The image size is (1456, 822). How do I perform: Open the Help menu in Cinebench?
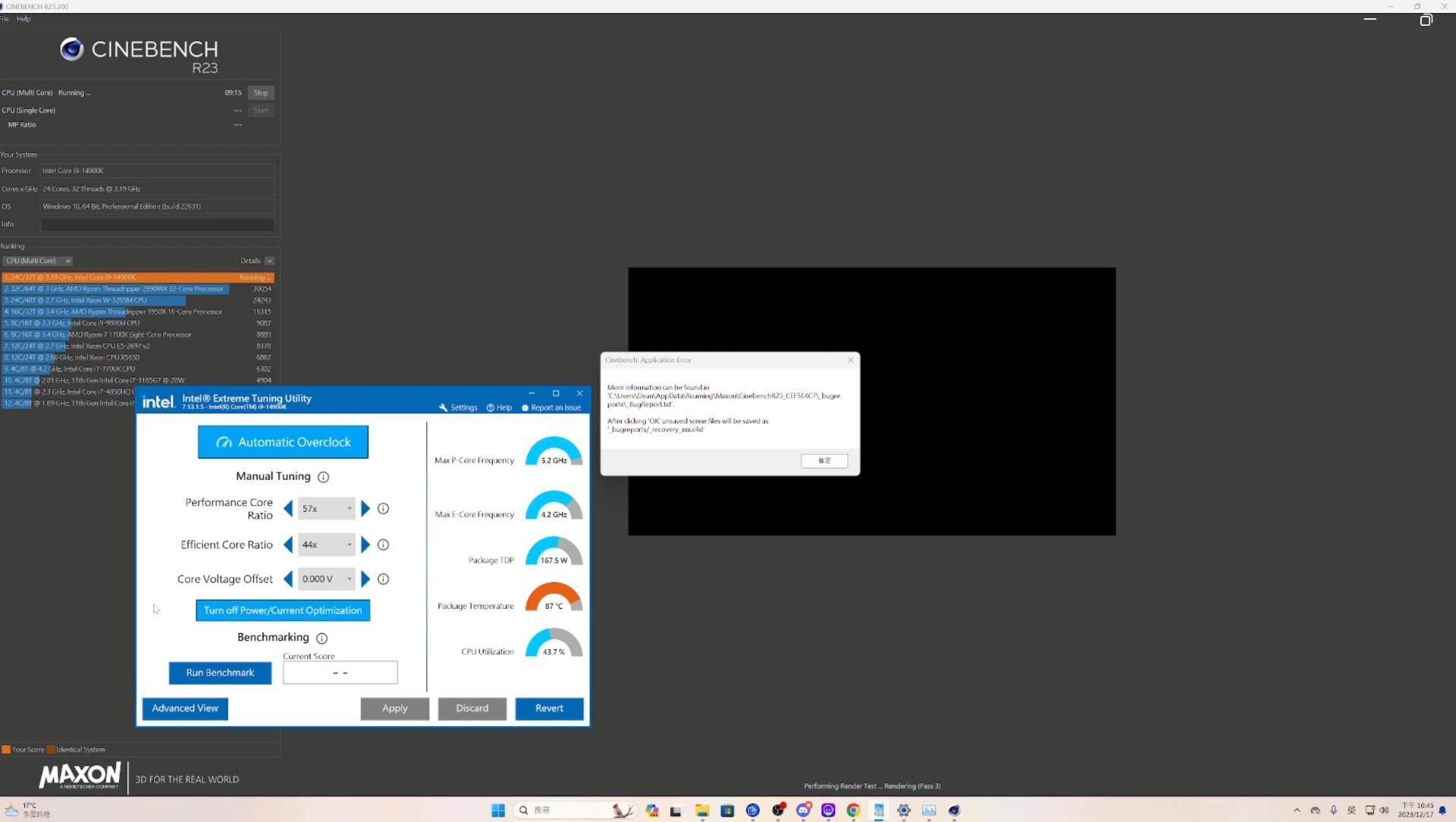(x=24, y=18)
